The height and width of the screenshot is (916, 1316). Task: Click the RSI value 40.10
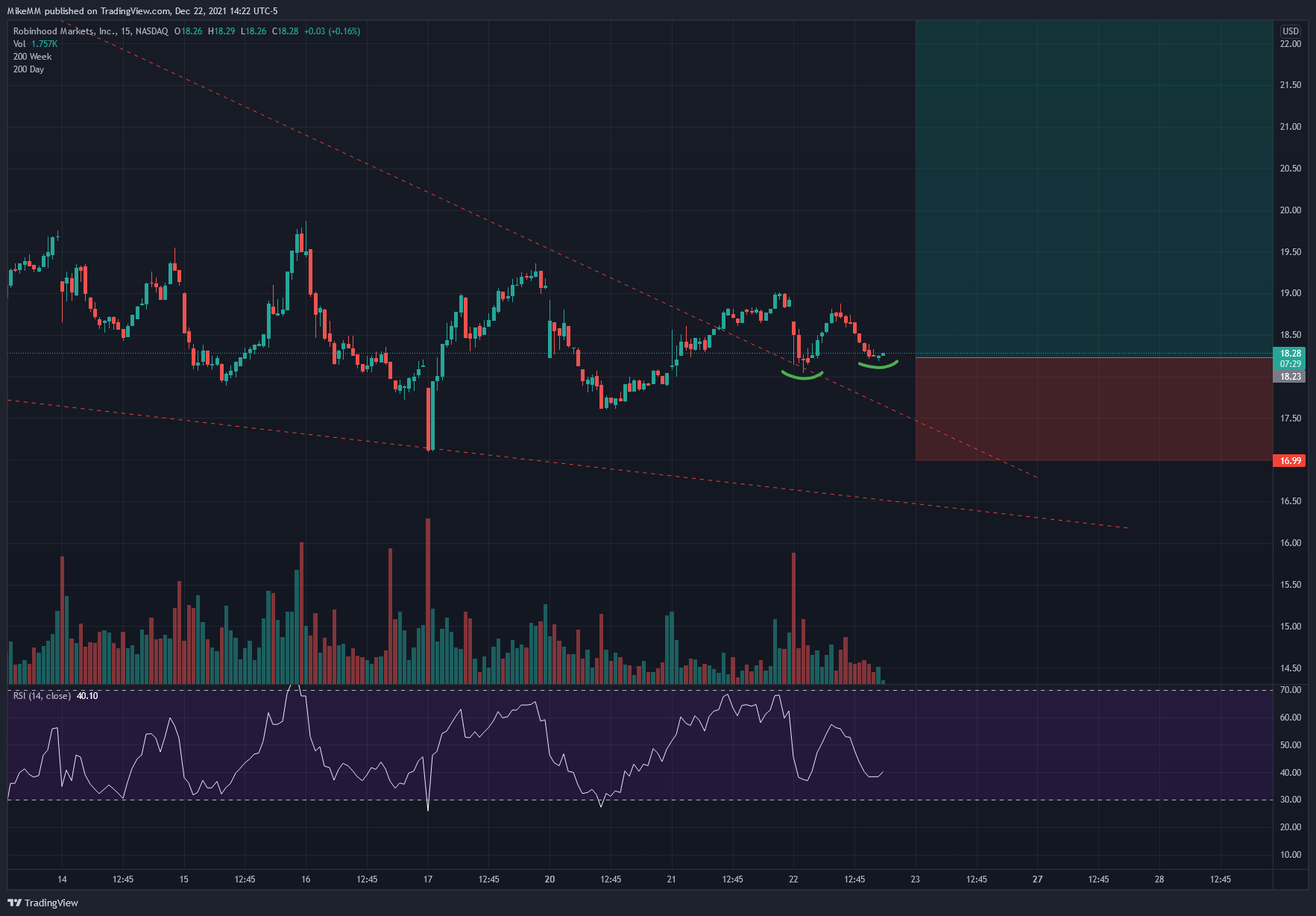[x=87, y=696]
